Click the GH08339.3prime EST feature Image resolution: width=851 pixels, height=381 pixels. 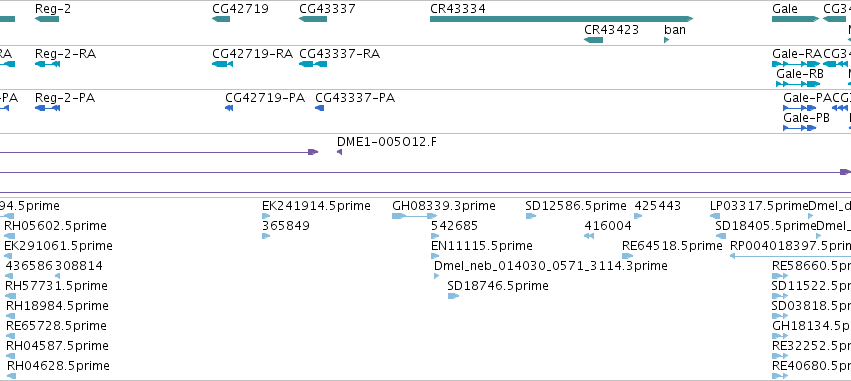pyautogui.click(x=415, y=216)
